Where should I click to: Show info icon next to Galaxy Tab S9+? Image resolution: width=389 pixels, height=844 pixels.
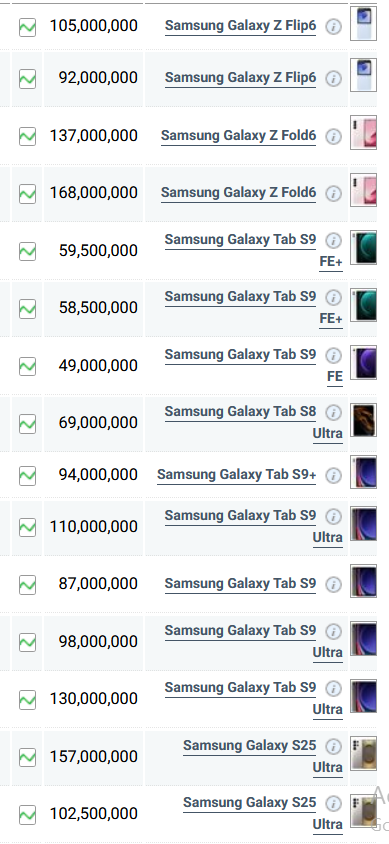[x=334, y=476]
